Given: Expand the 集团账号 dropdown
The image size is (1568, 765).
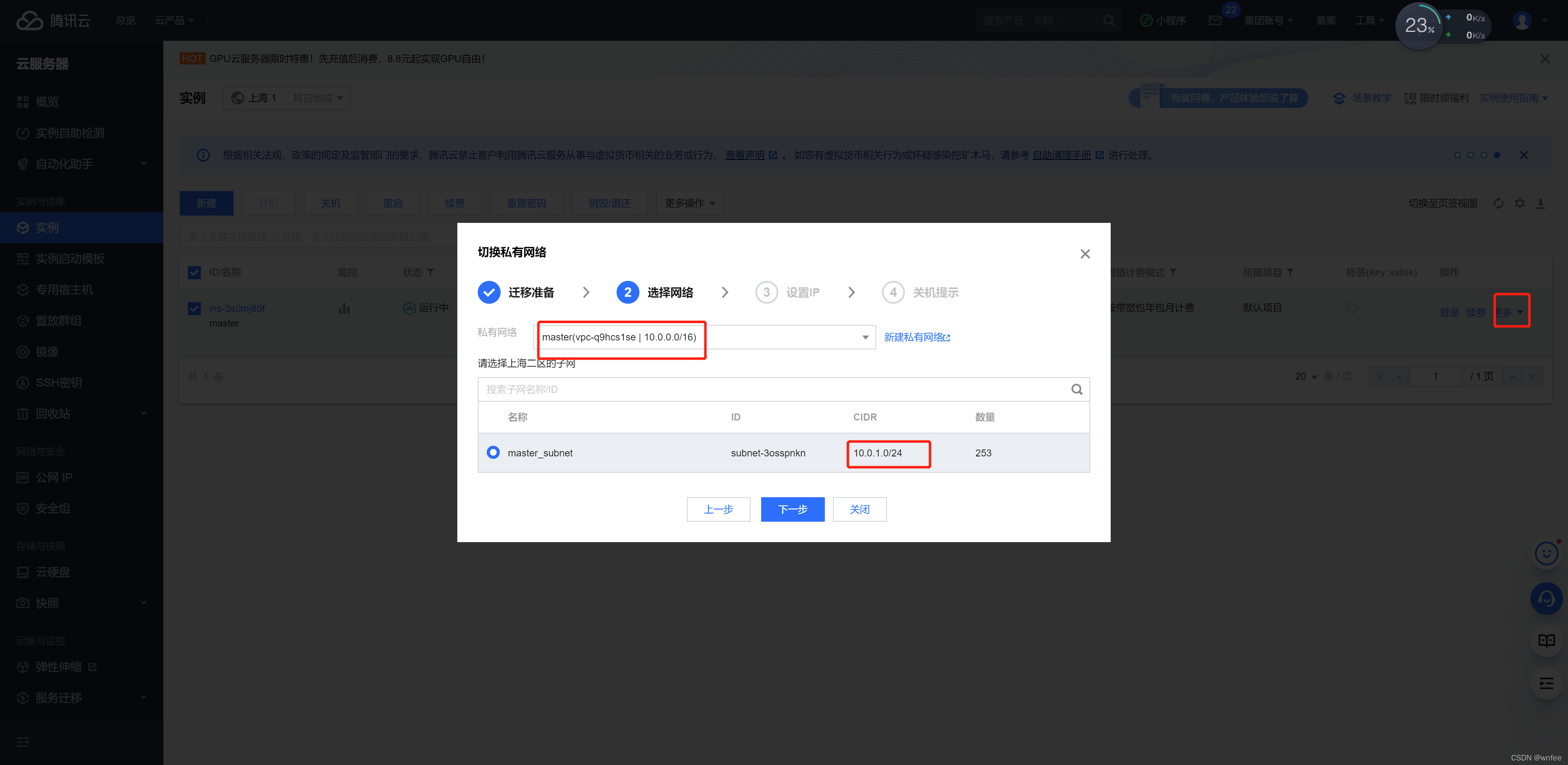Looking at the screenshot, I should (x=1269, y=21).
